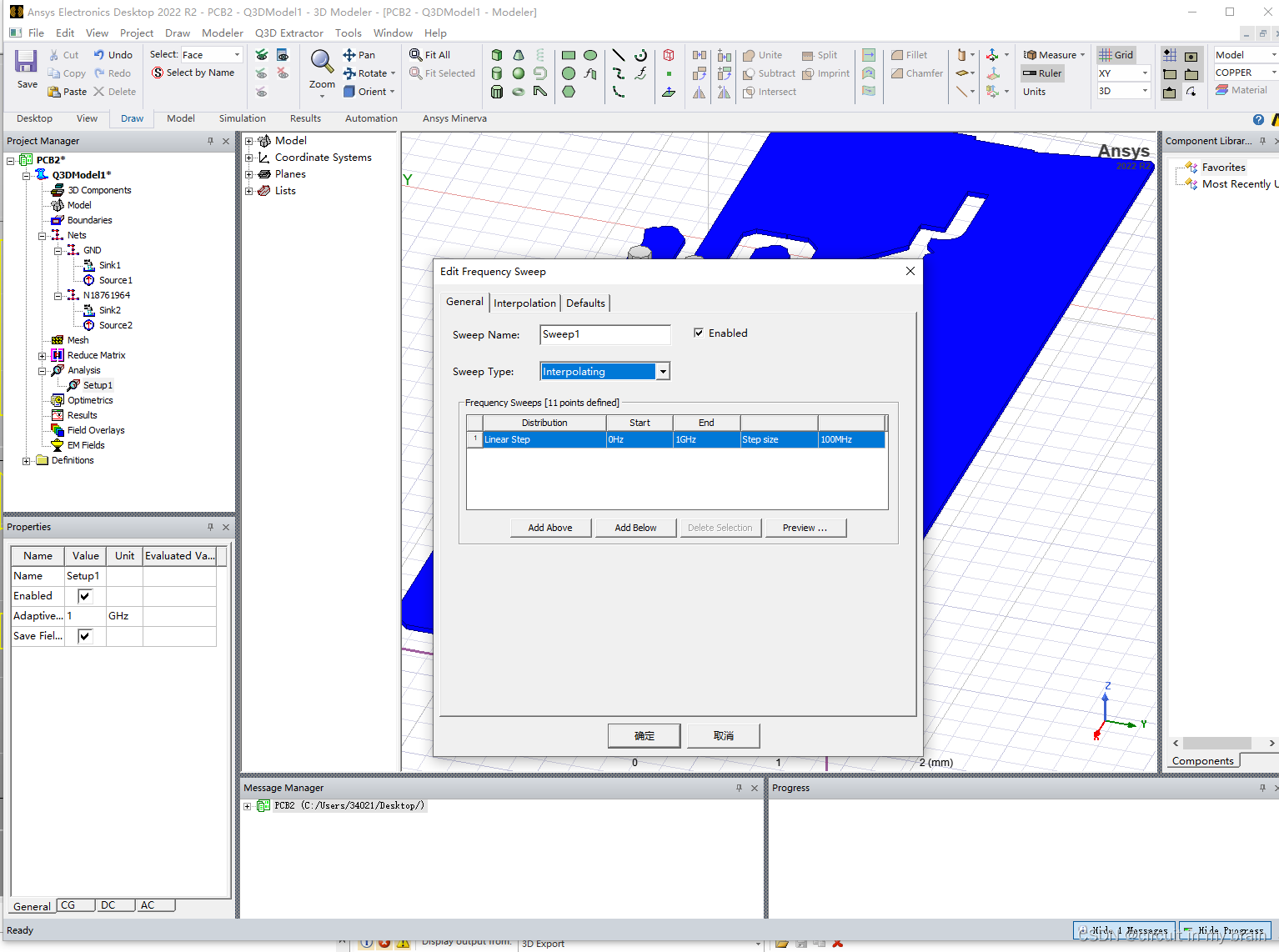Click the Add Above button

[550, 528]
